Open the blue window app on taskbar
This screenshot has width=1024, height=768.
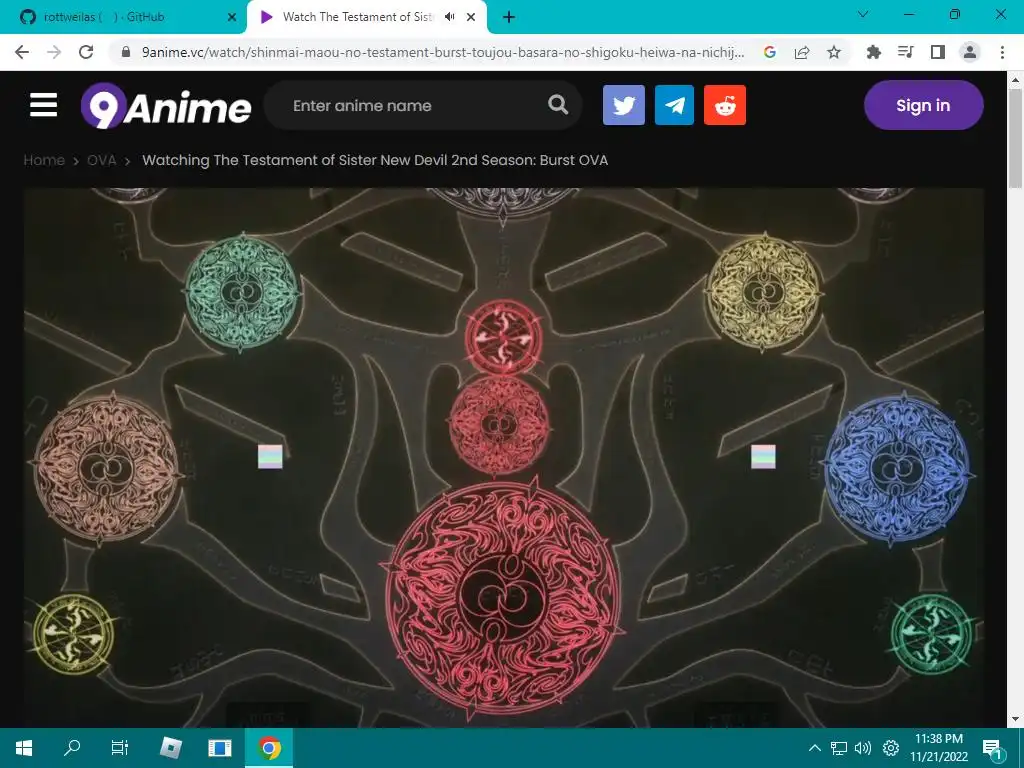tap(219, 748)
